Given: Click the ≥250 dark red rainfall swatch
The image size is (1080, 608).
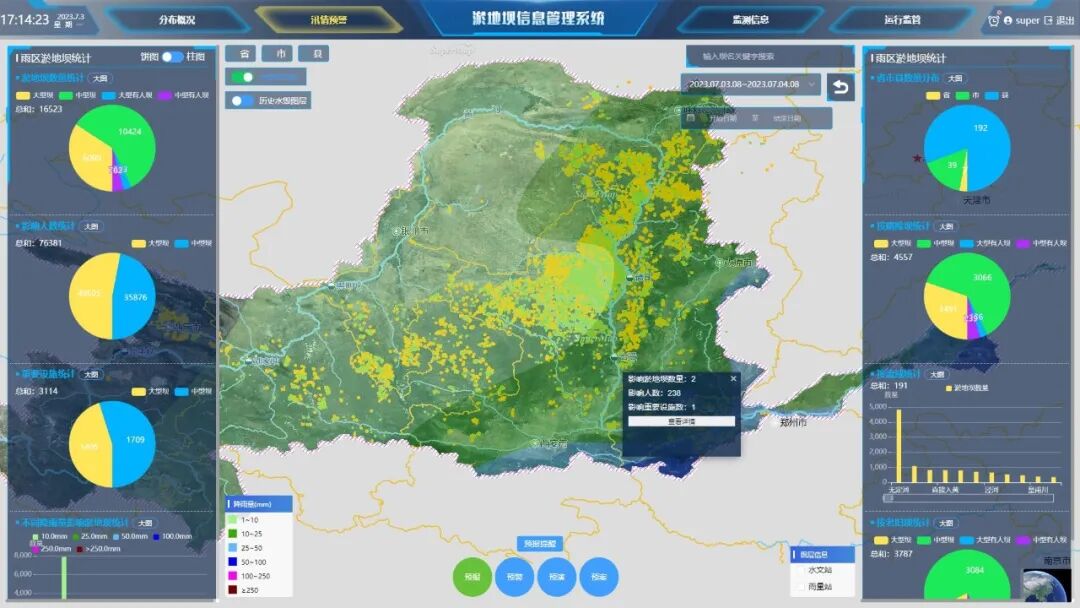Looking at the screenshot, I should click(233, 590).
